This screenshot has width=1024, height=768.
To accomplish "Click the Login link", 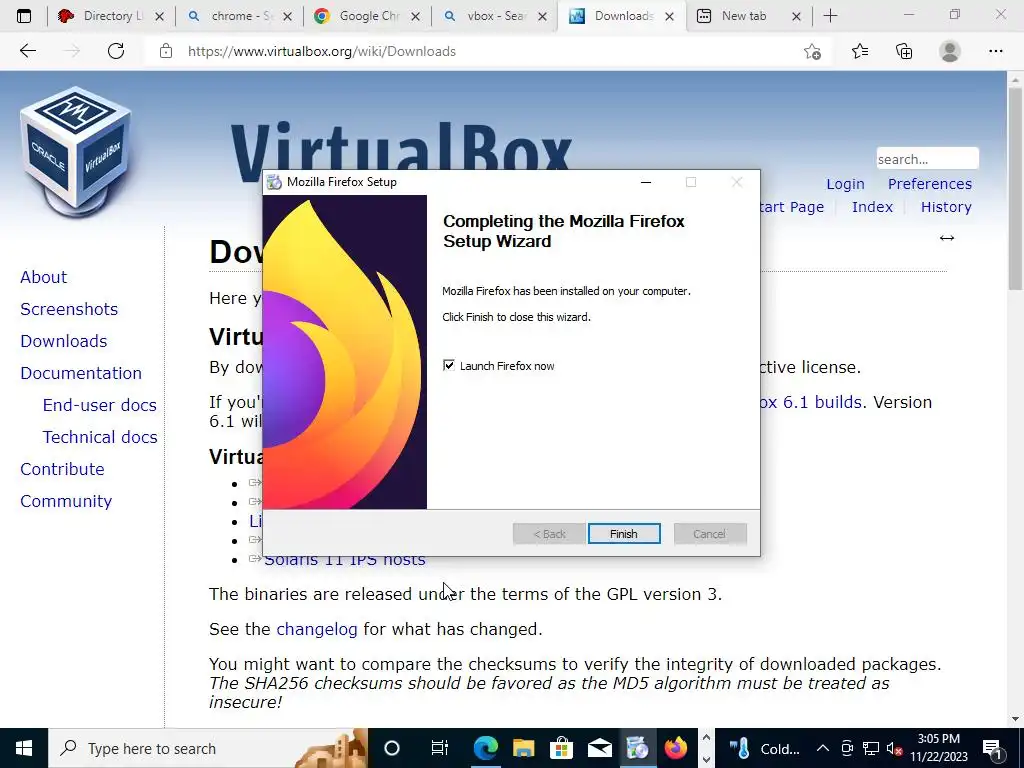I will [x=845, y=184].
